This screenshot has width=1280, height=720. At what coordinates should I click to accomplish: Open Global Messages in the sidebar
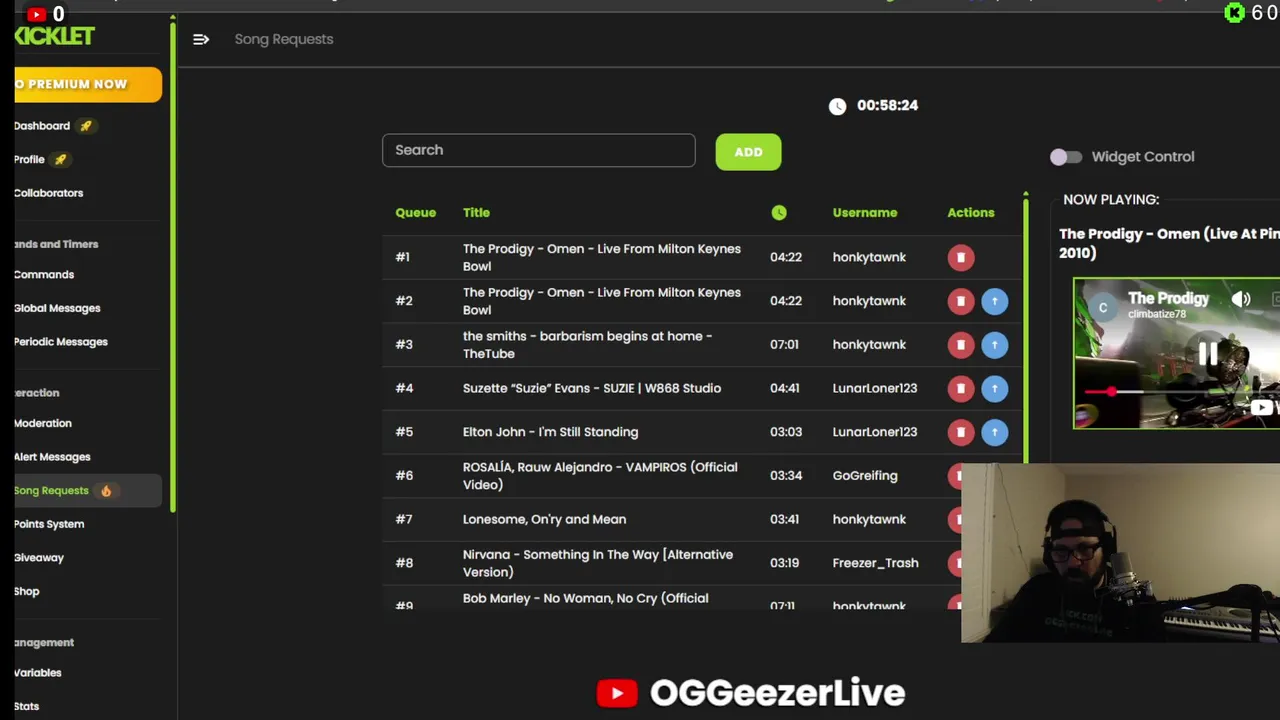click(x=57, y=308)
